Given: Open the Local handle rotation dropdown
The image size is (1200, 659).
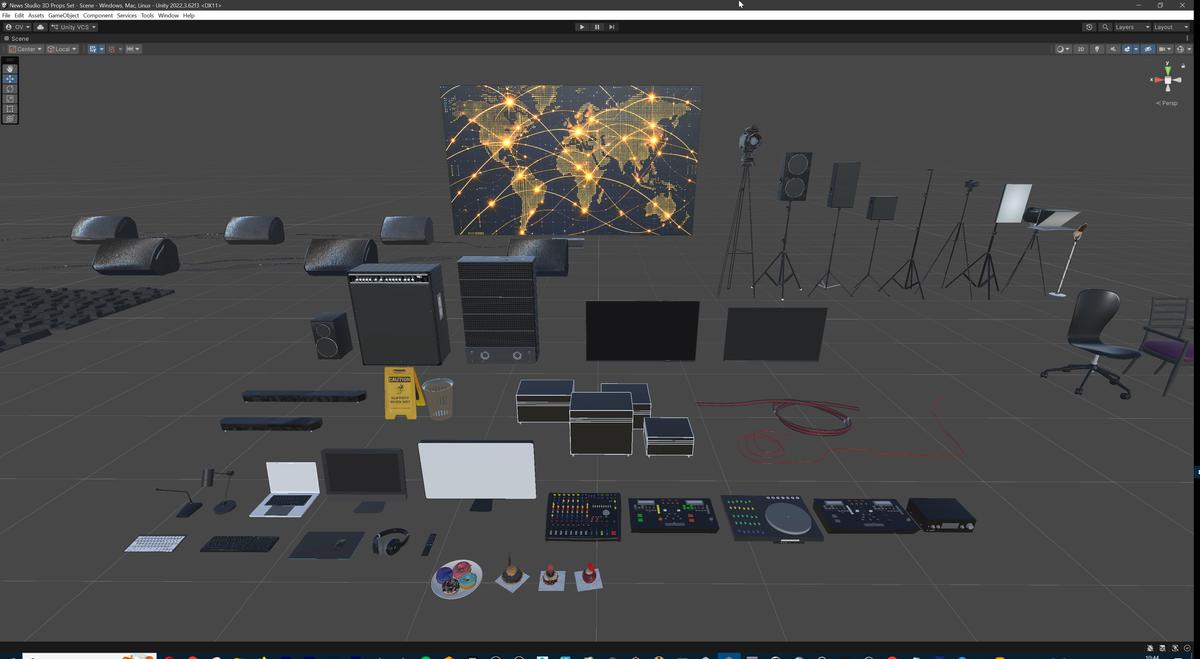Looking at the screenshot, I should pyautogui.click(x=62, y=49).
